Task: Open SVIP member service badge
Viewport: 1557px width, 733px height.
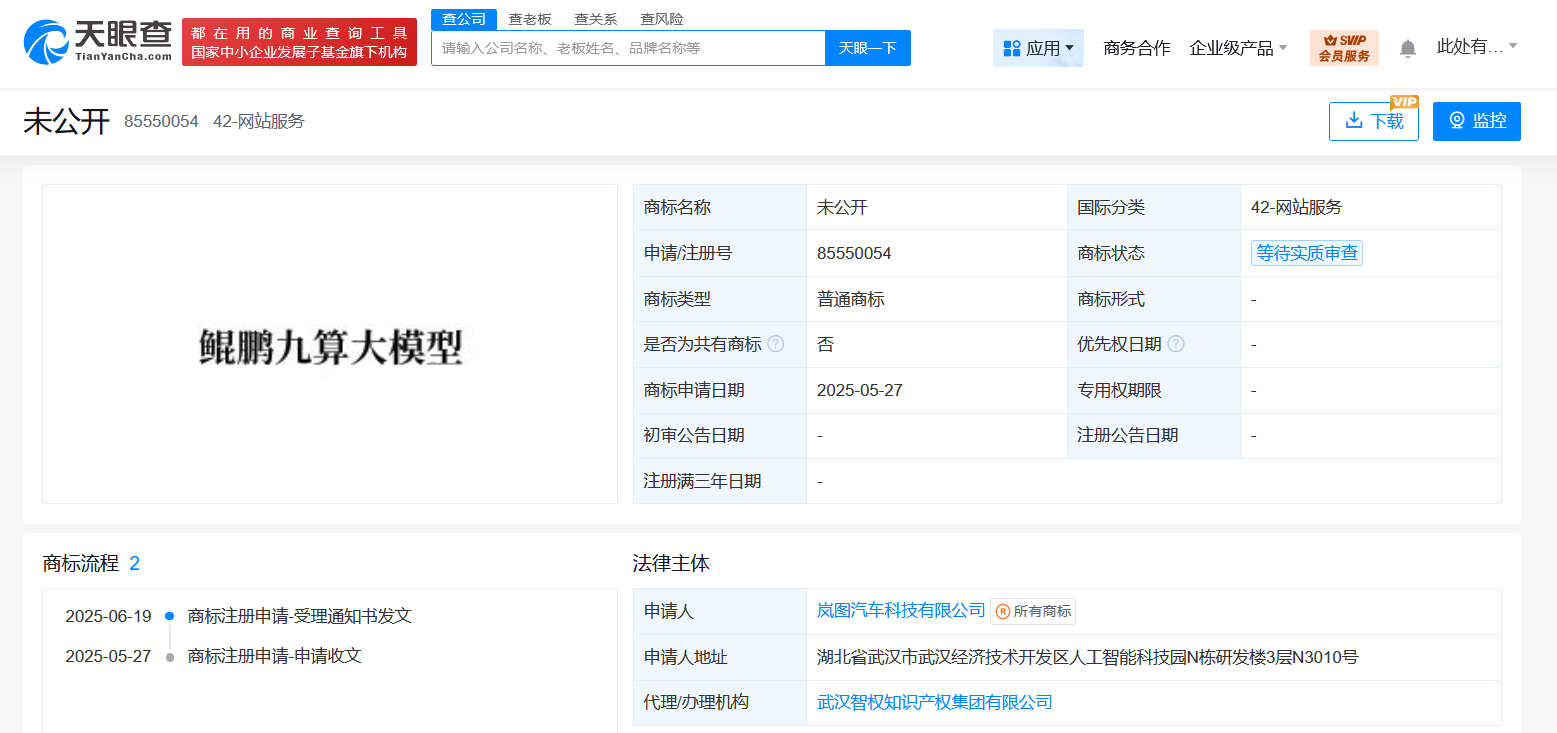Action: coord(1343,48)
